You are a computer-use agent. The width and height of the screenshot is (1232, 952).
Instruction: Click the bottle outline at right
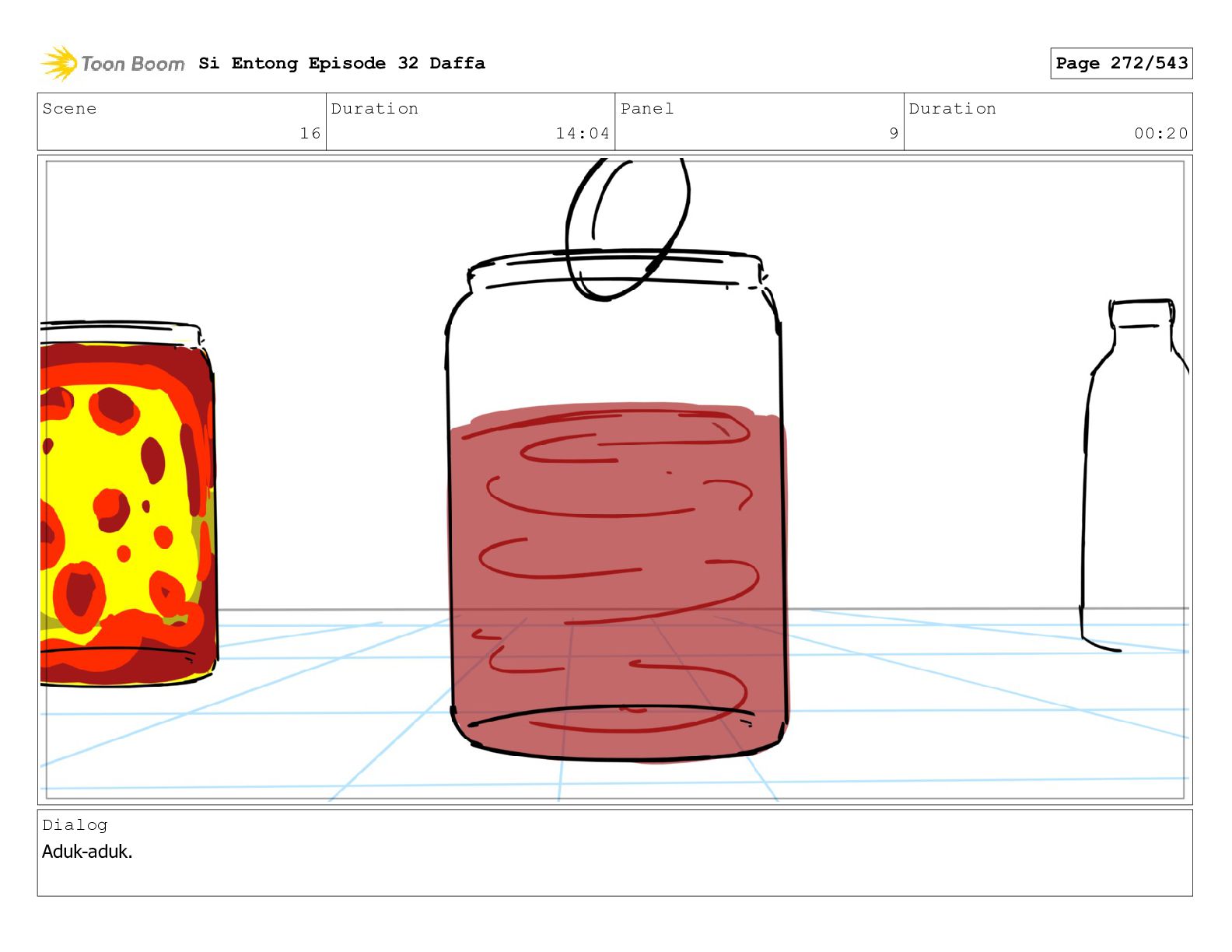pyautogui.click(x=1134, y=474)
